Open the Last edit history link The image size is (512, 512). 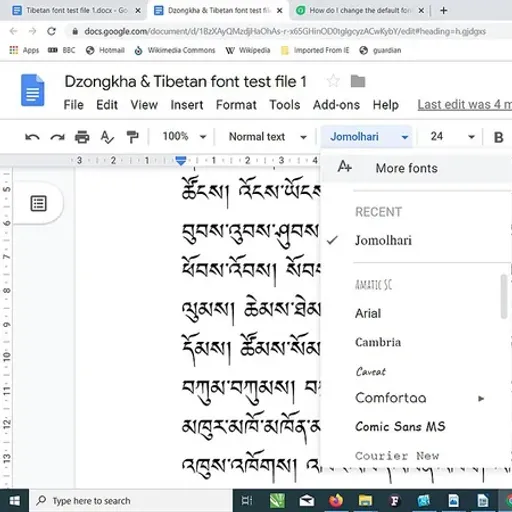click(x=465, y=105)
